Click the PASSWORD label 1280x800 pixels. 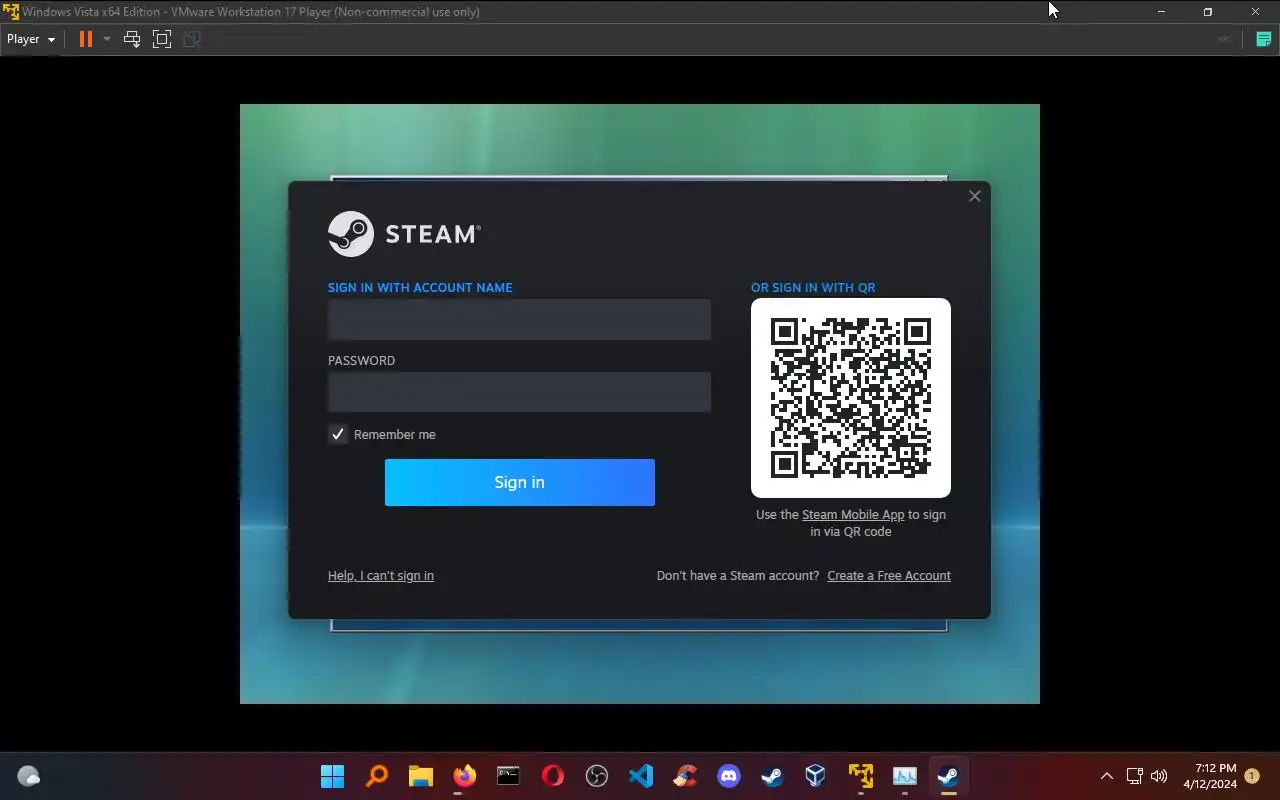pyautogui.click(x=361, y=361)
